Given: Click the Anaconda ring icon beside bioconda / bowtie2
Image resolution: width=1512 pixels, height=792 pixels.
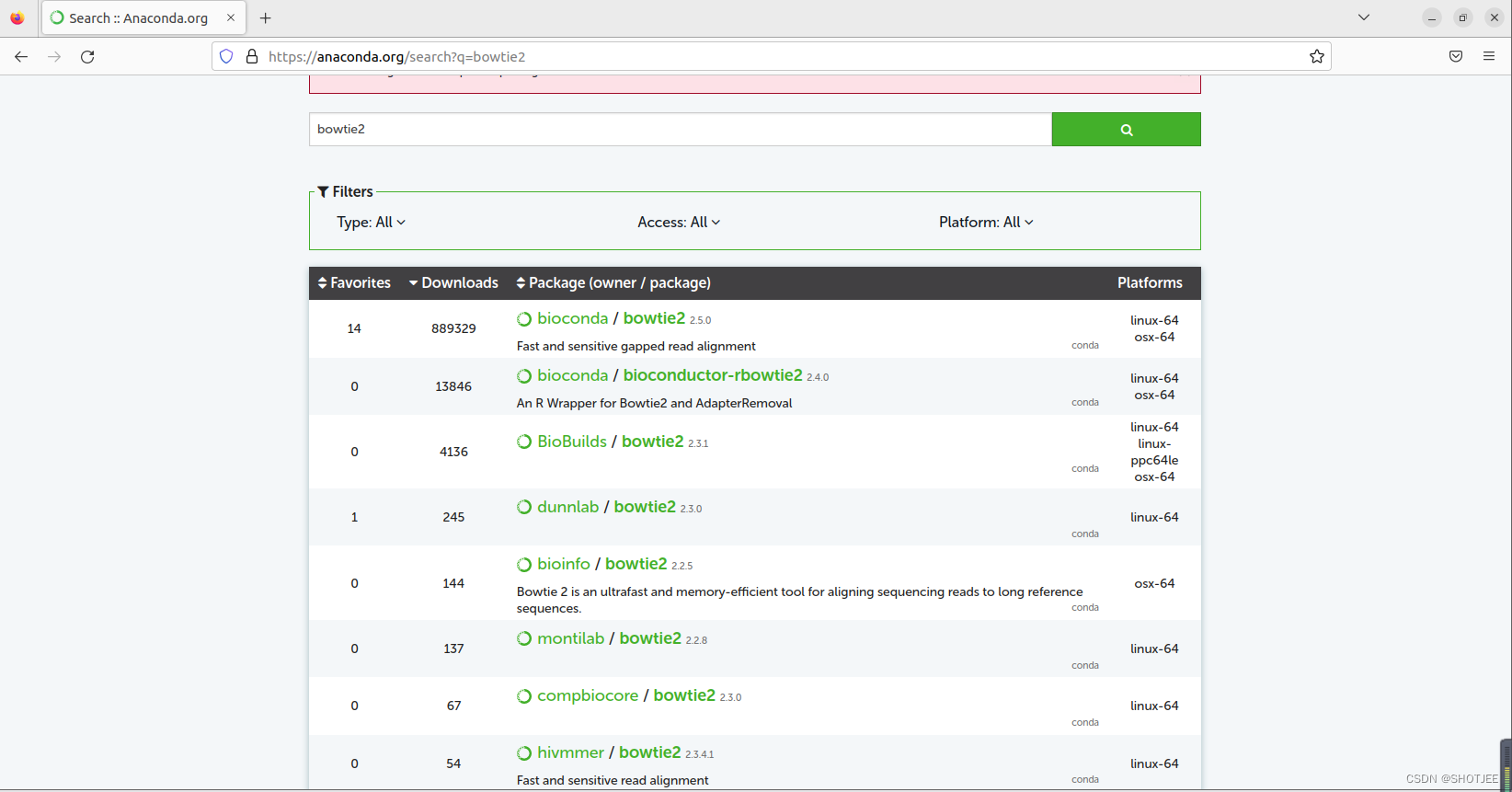Looking at the screenshot, I should pyautogui.click(x=524, y=319).
